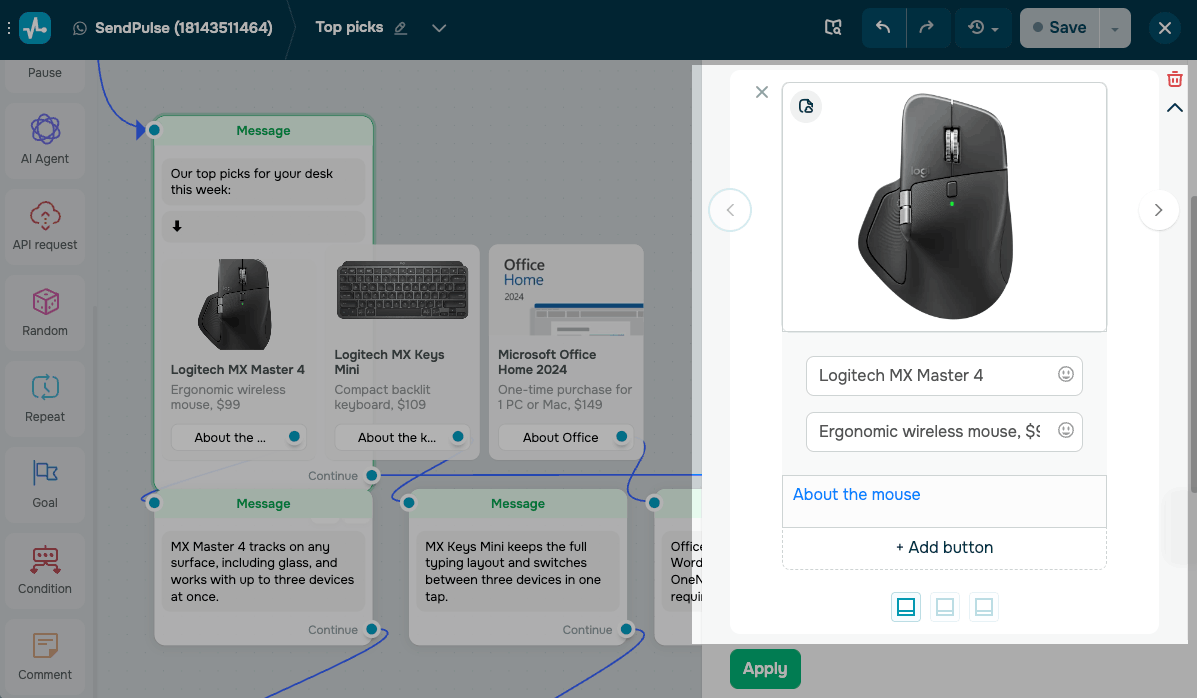Click Continue connector of top Message block
The image size is (1197, 698).
[372, 476]
